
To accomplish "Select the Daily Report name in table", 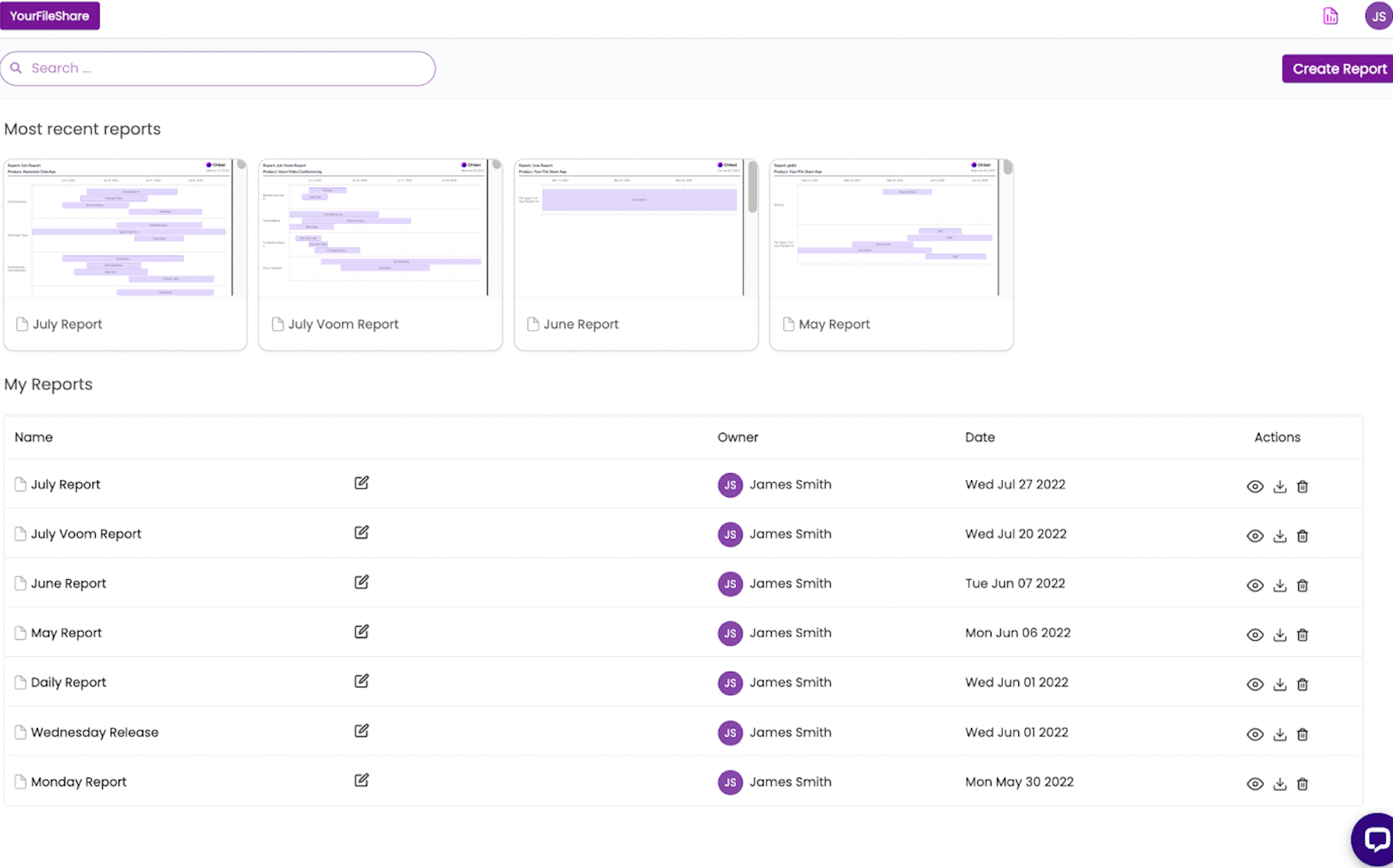I will (68, 682).
